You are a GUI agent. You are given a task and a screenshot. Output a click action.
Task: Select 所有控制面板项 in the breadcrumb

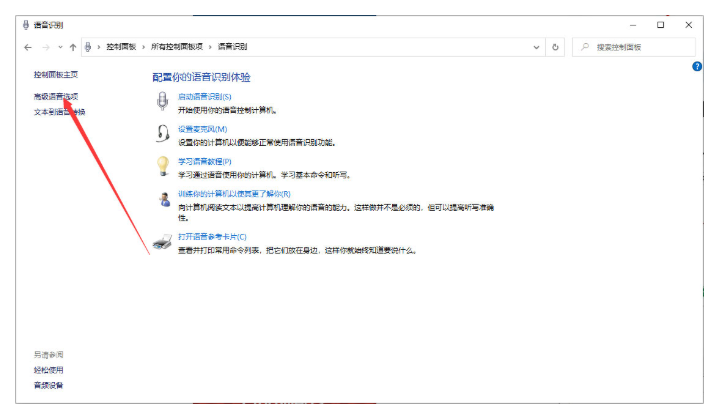(x=177, y=47)
